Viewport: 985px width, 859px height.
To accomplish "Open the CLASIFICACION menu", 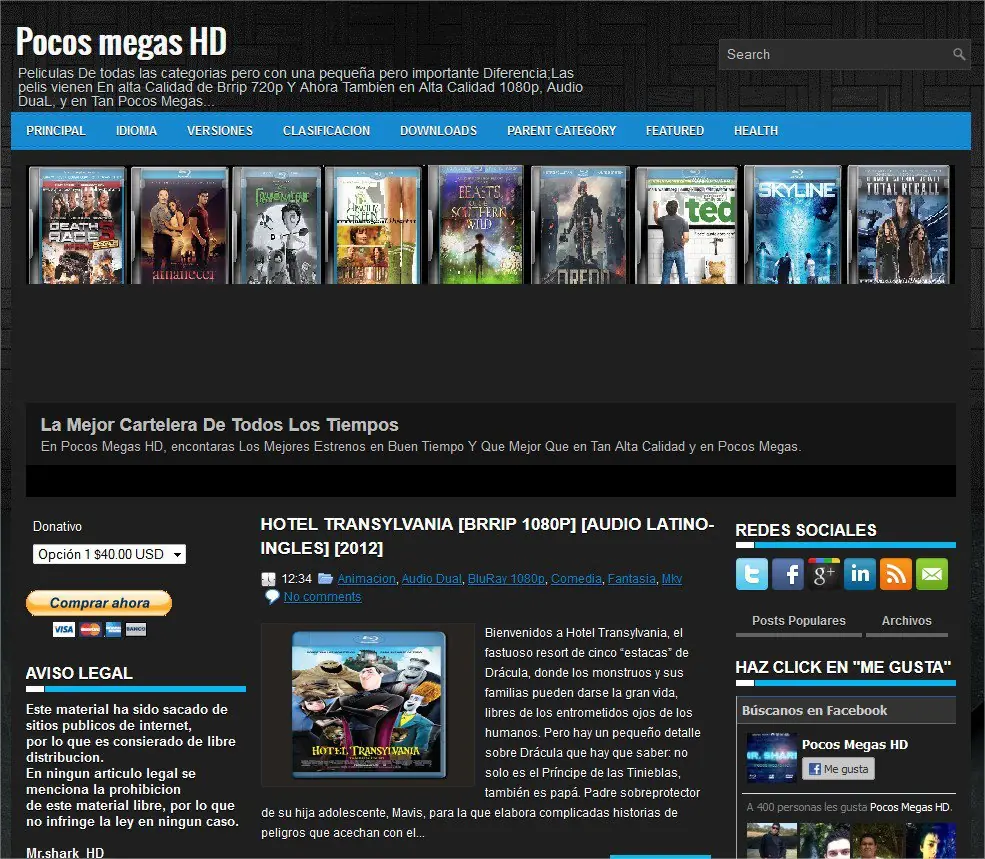I will (x=326, y=131).
